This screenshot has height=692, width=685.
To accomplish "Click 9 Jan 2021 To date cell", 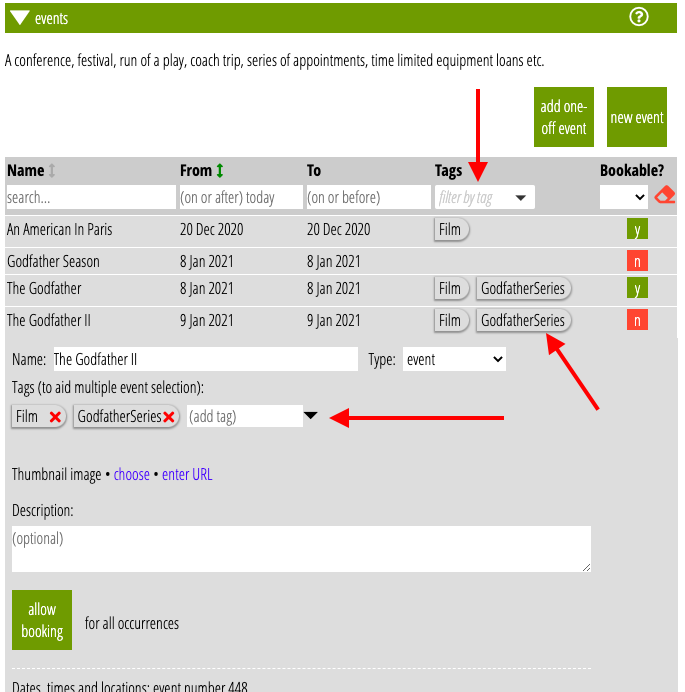I will point(334,320).
